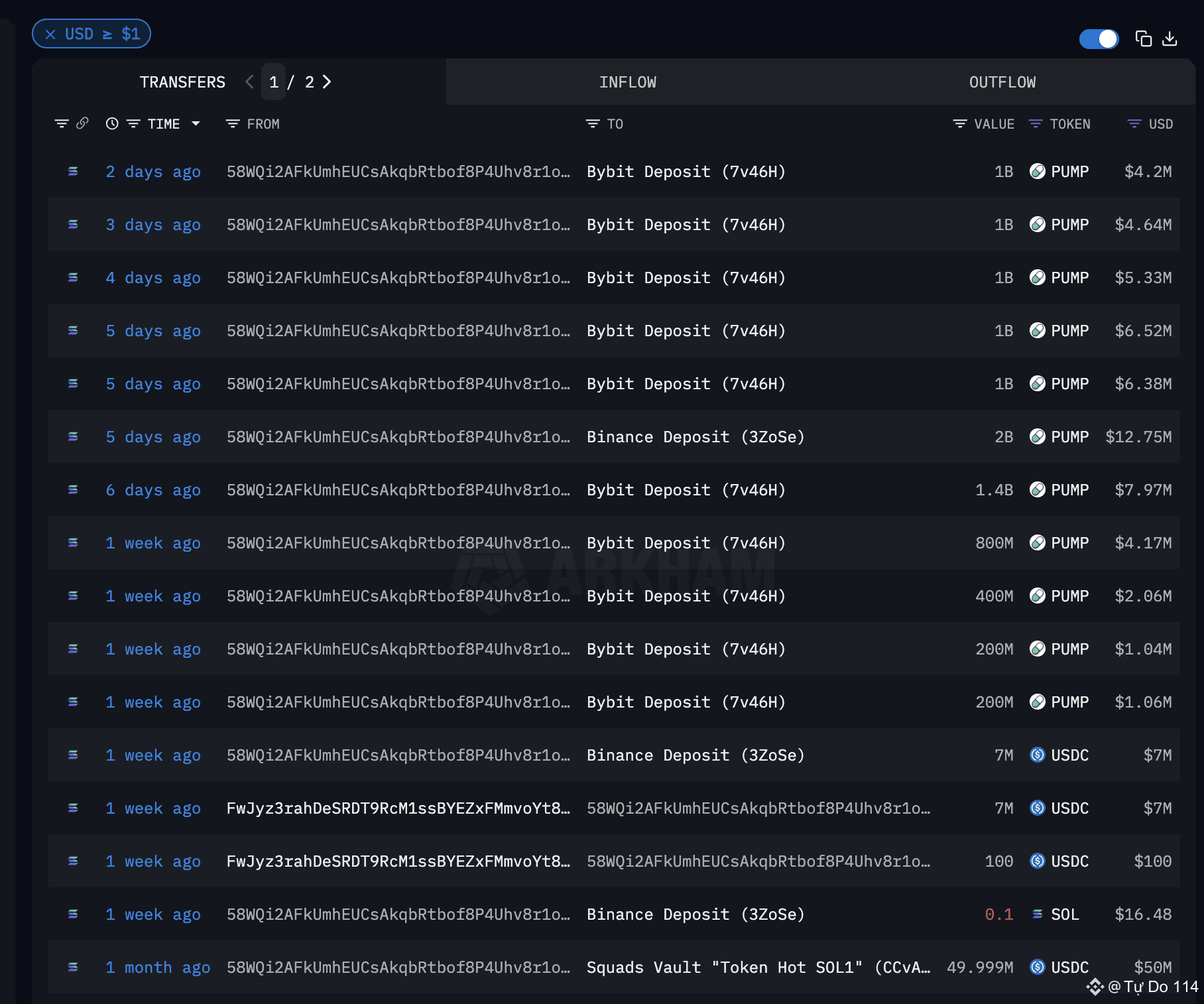
Task: Click the TOKEN filter icon
Action: 1035,124
